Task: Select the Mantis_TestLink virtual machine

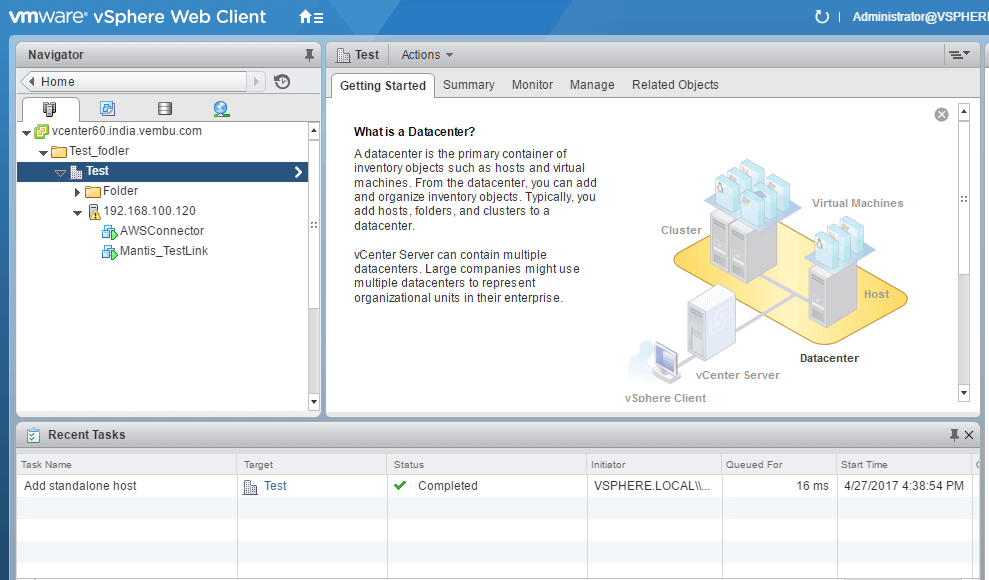Action: click(x=164, y=251)
